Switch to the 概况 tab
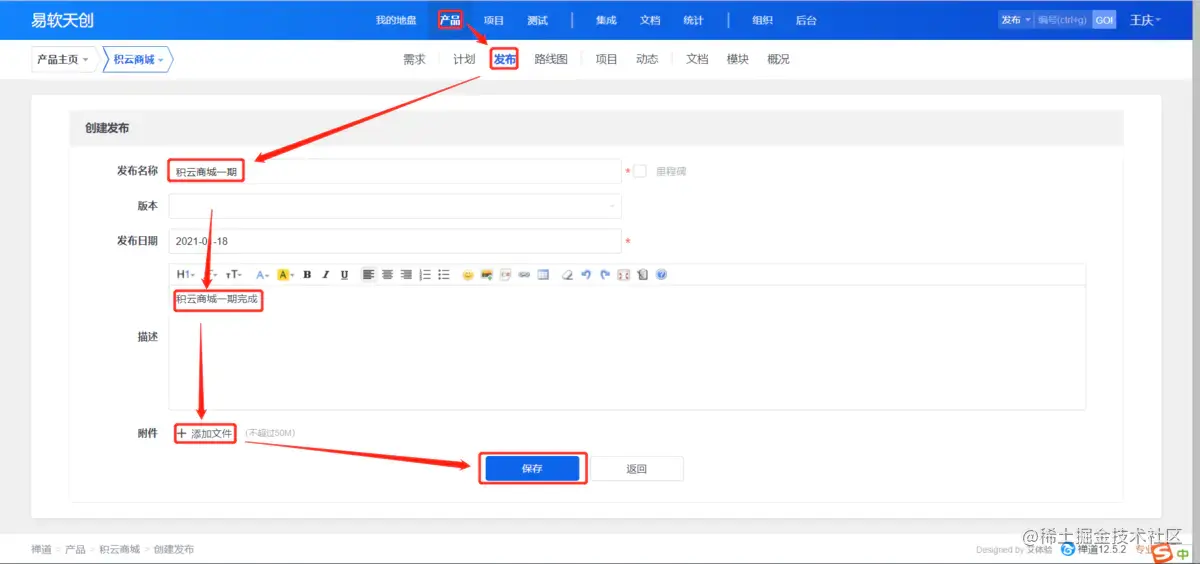The height and width of the screenshot is (564, 1200). pyautogui.click(x=778, y=59)
